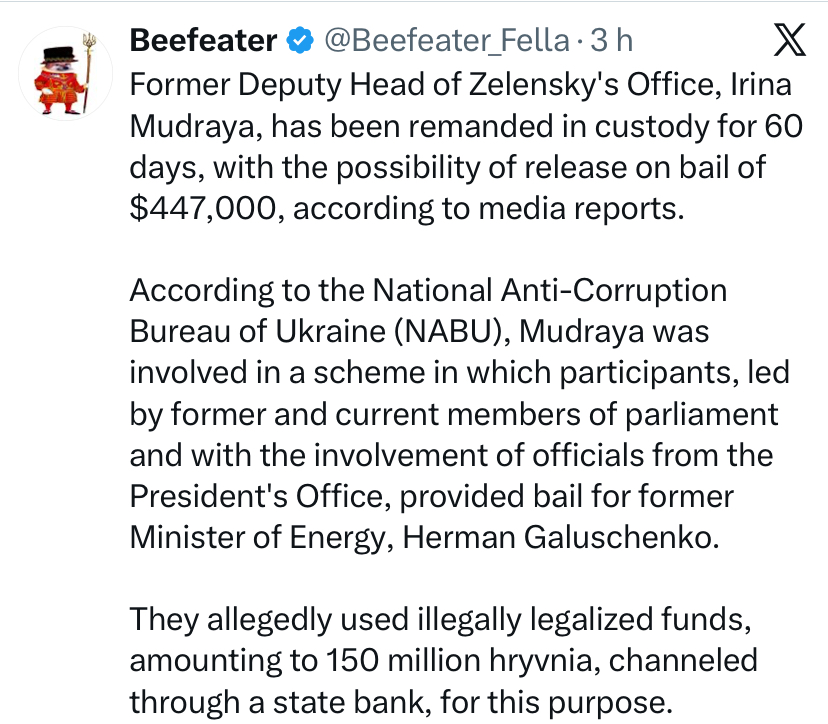The height and width of the screenshot is (724, 828).
Task: Click the blue verified badge icon
Action: click(299, 41)
